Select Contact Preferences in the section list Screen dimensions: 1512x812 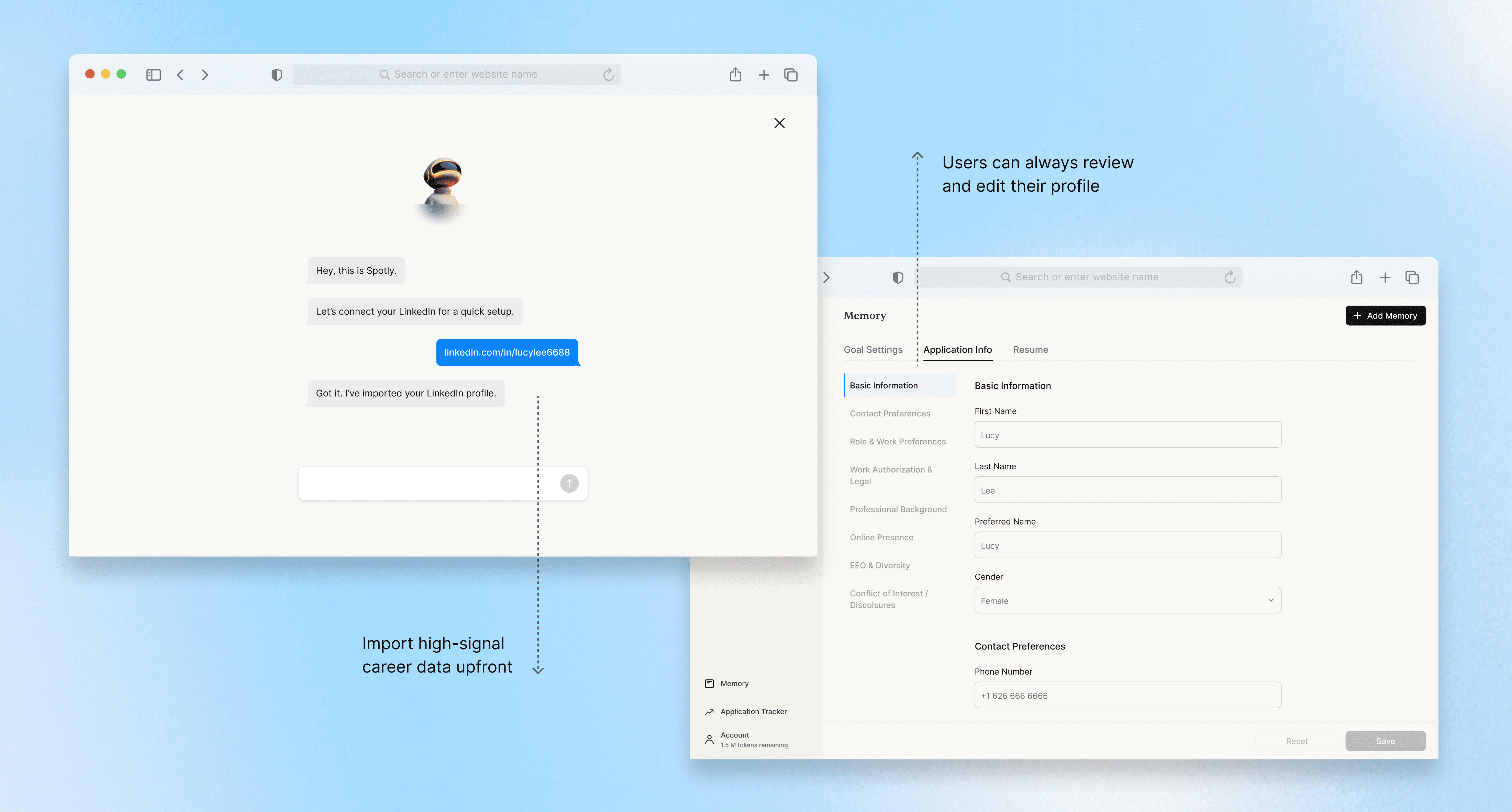[889, 414]
